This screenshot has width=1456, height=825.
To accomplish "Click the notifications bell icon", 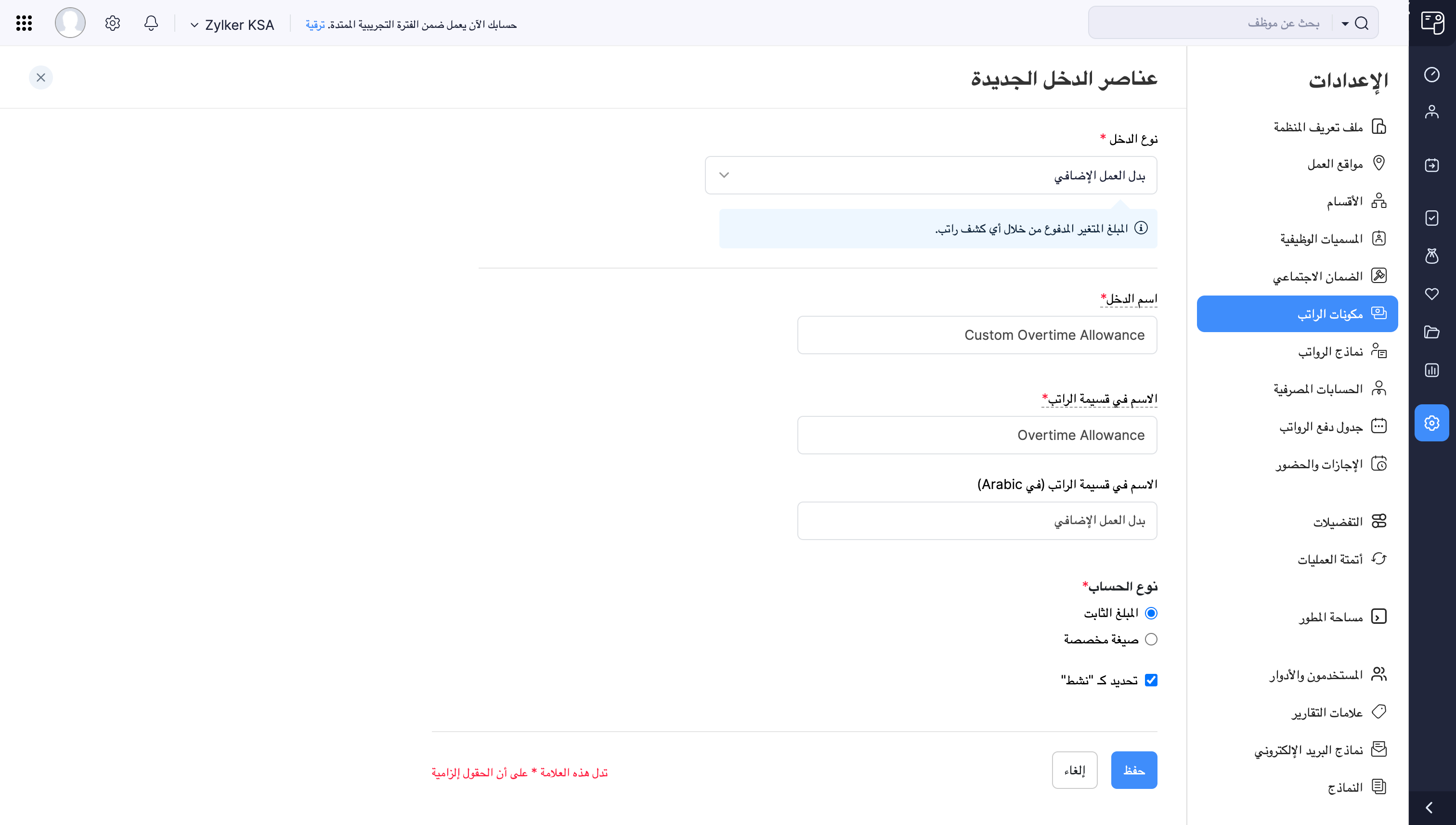I will coord(151,23).
